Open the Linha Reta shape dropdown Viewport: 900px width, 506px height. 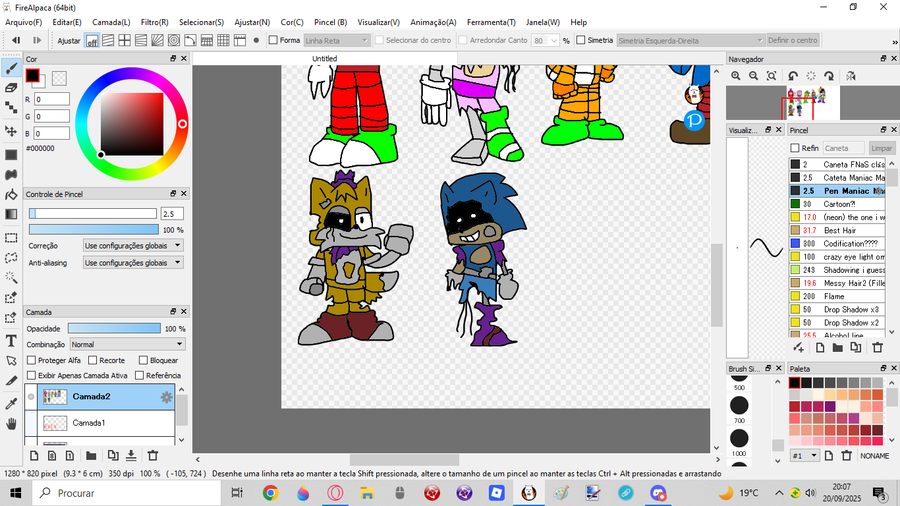click(x=336, y=40)
